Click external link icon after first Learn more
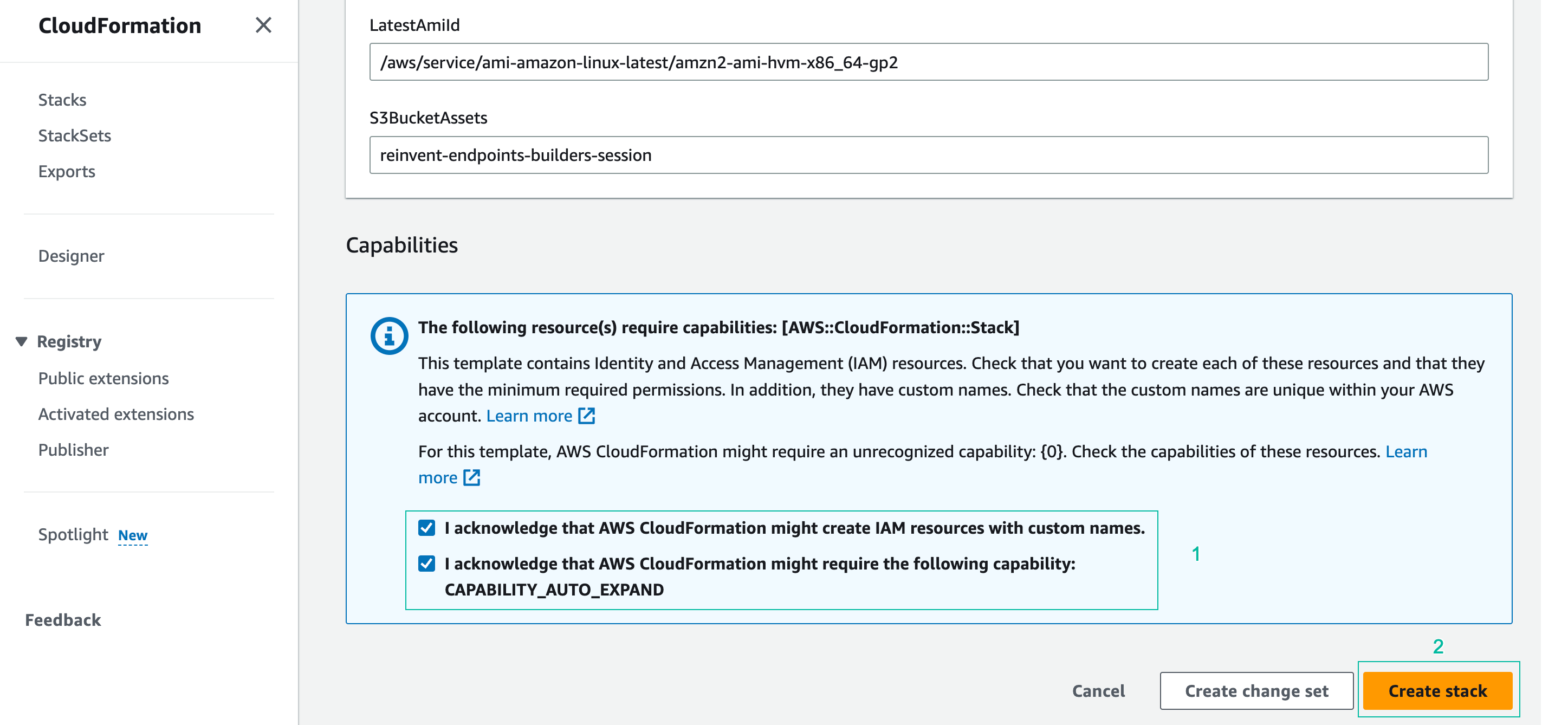 point(586,416)
